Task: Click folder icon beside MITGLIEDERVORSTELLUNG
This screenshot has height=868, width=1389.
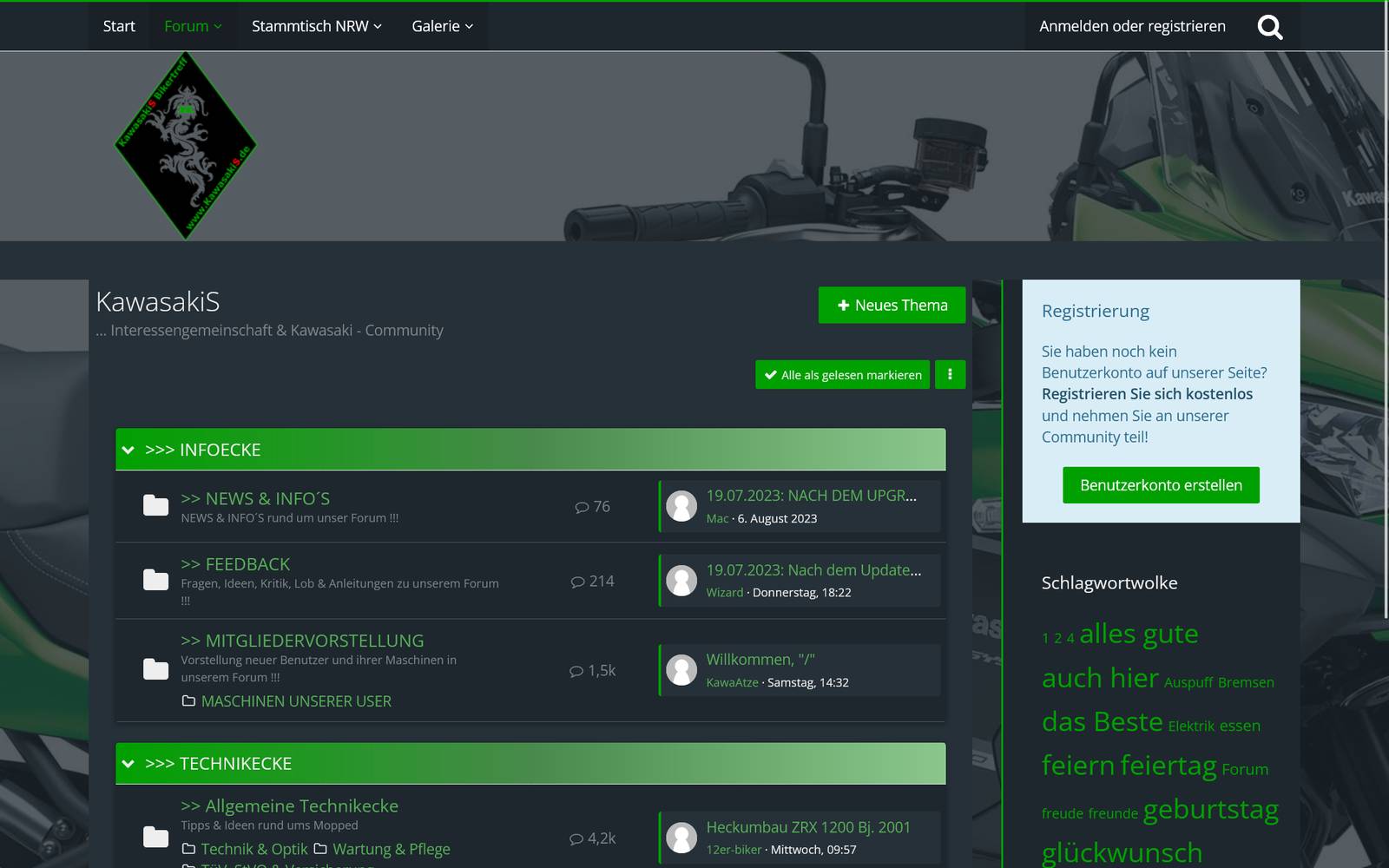Action: point(155,669)
